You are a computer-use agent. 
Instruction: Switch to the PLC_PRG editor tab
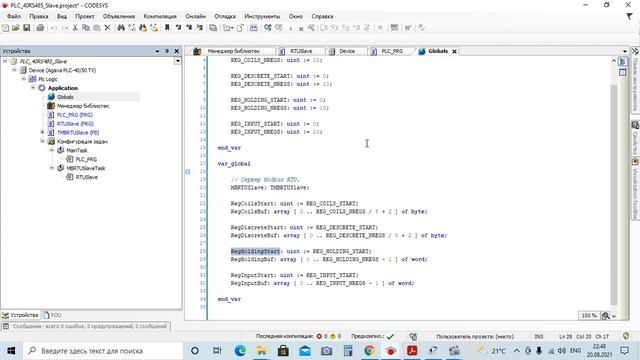point(392,51)
